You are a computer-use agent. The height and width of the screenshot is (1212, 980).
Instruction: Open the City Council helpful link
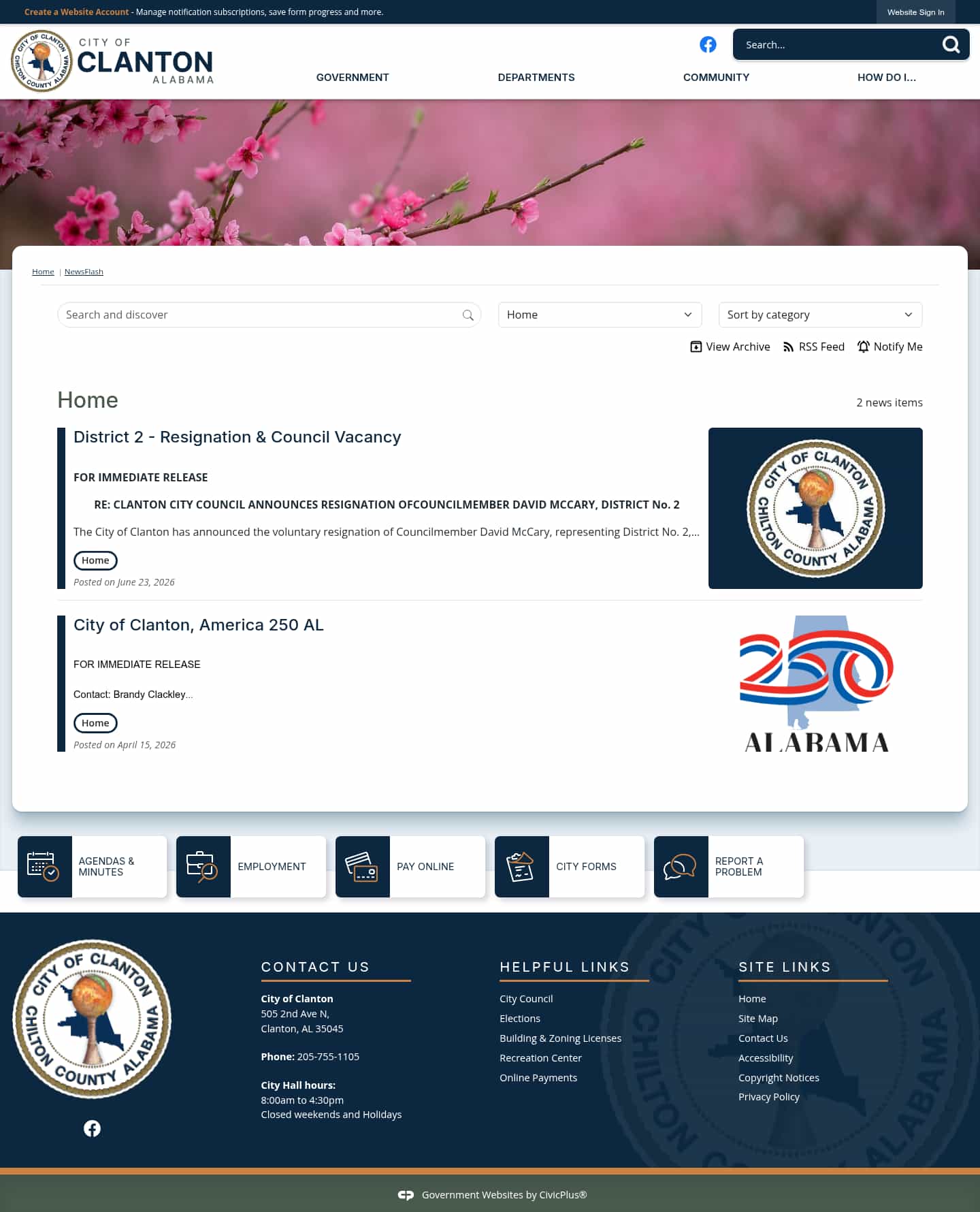tap(526, 999)
